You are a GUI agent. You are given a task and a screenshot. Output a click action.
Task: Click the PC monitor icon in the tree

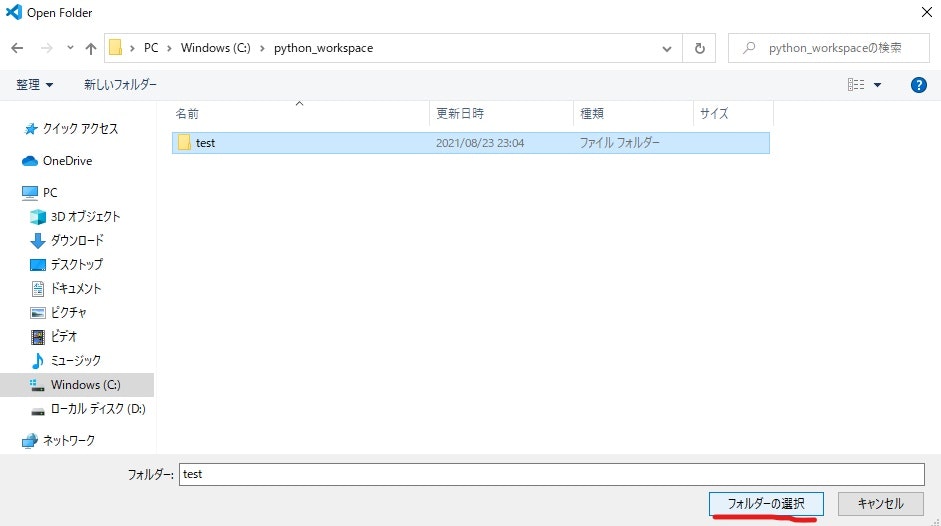pyautogui.click(x=29, y=193)
